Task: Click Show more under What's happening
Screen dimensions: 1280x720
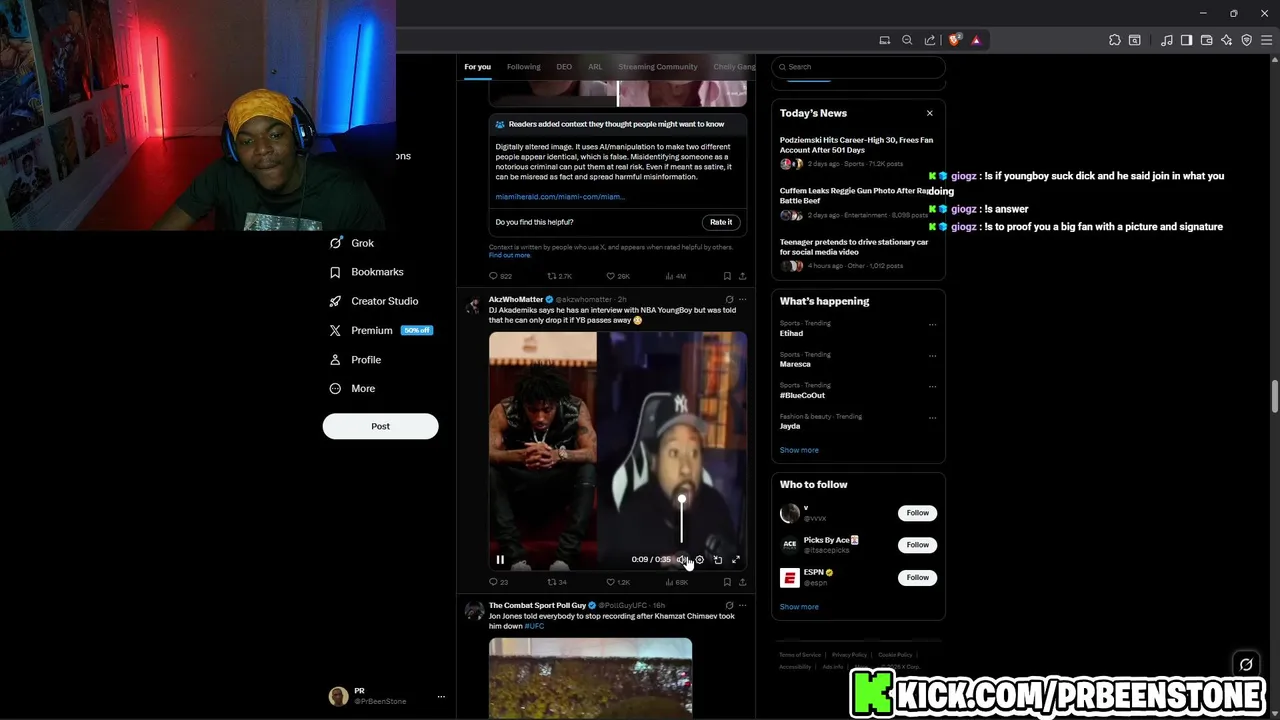Action: point(799,450)
